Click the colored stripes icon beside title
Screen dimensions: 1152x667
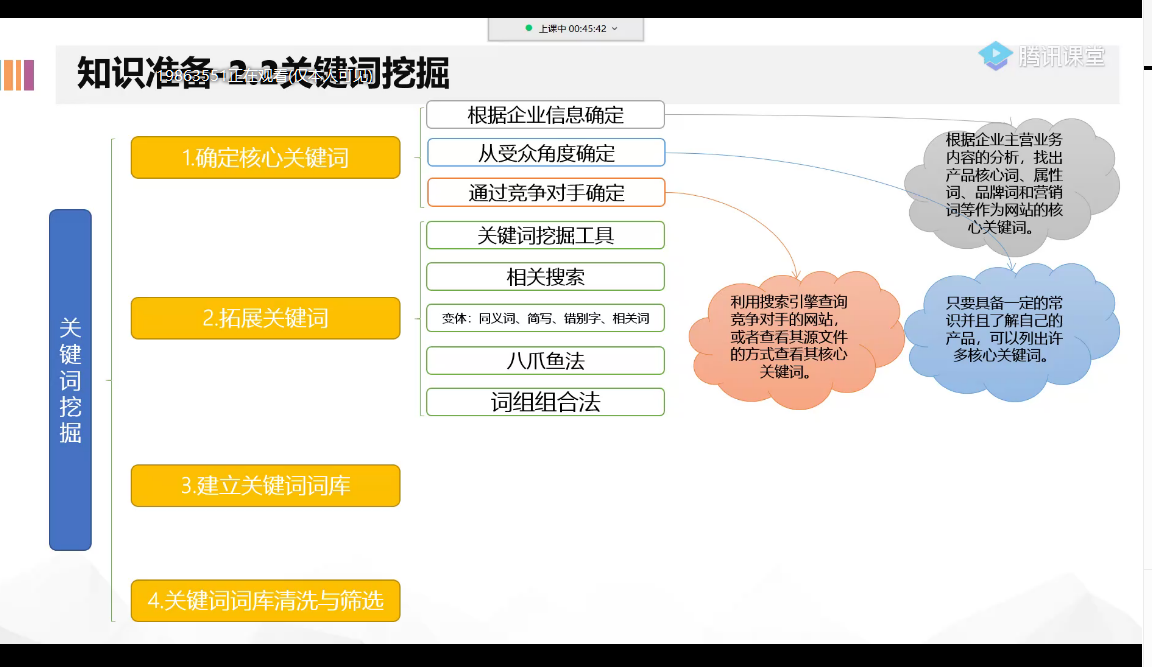[18, 75]
